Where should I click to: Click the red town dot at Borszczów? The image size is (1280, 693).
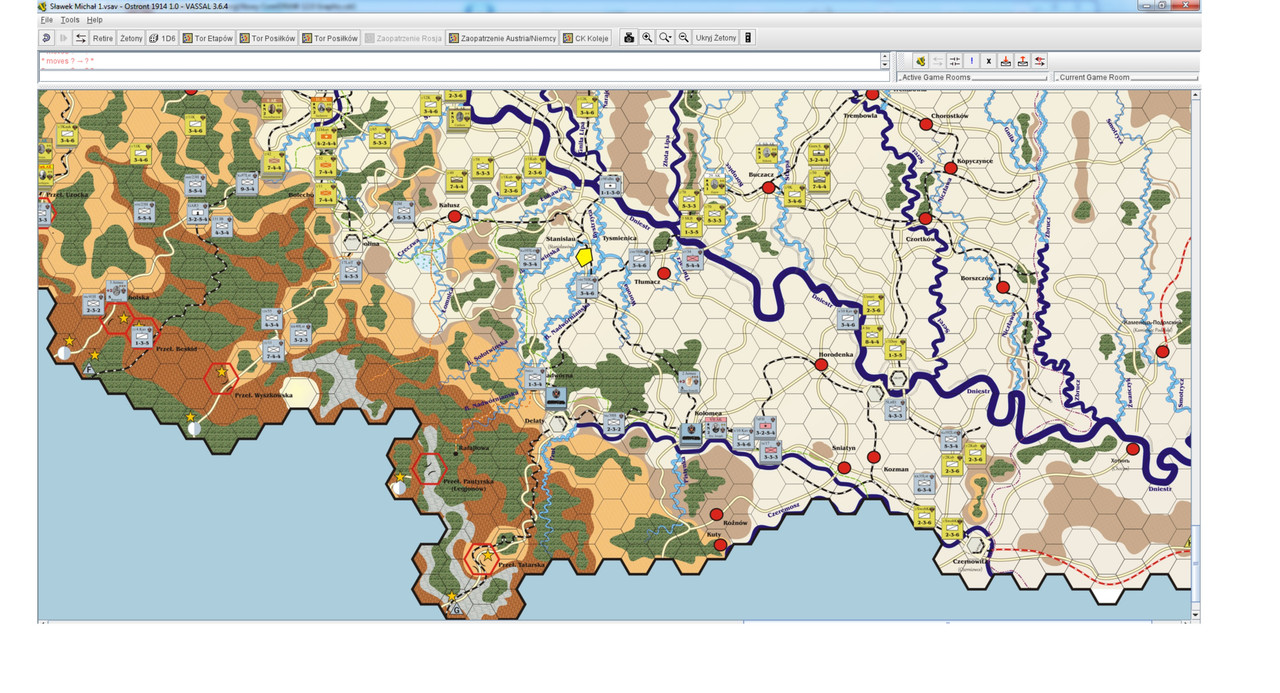(1003, 287)
